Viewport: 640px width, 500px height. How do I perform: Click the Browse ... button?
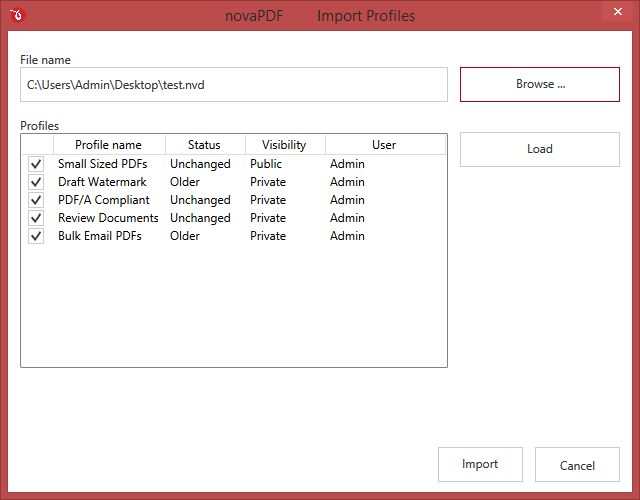point(540,84)
